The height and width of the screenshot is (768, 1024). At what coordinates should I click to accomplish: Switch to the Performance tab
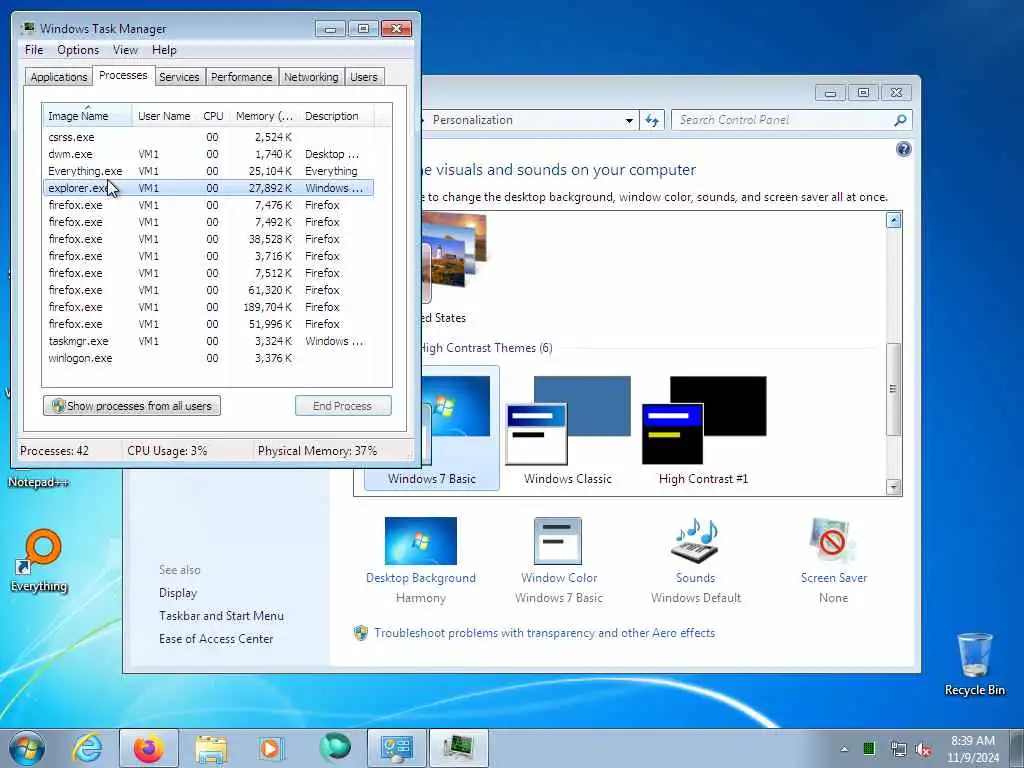[x=241, y=77]
